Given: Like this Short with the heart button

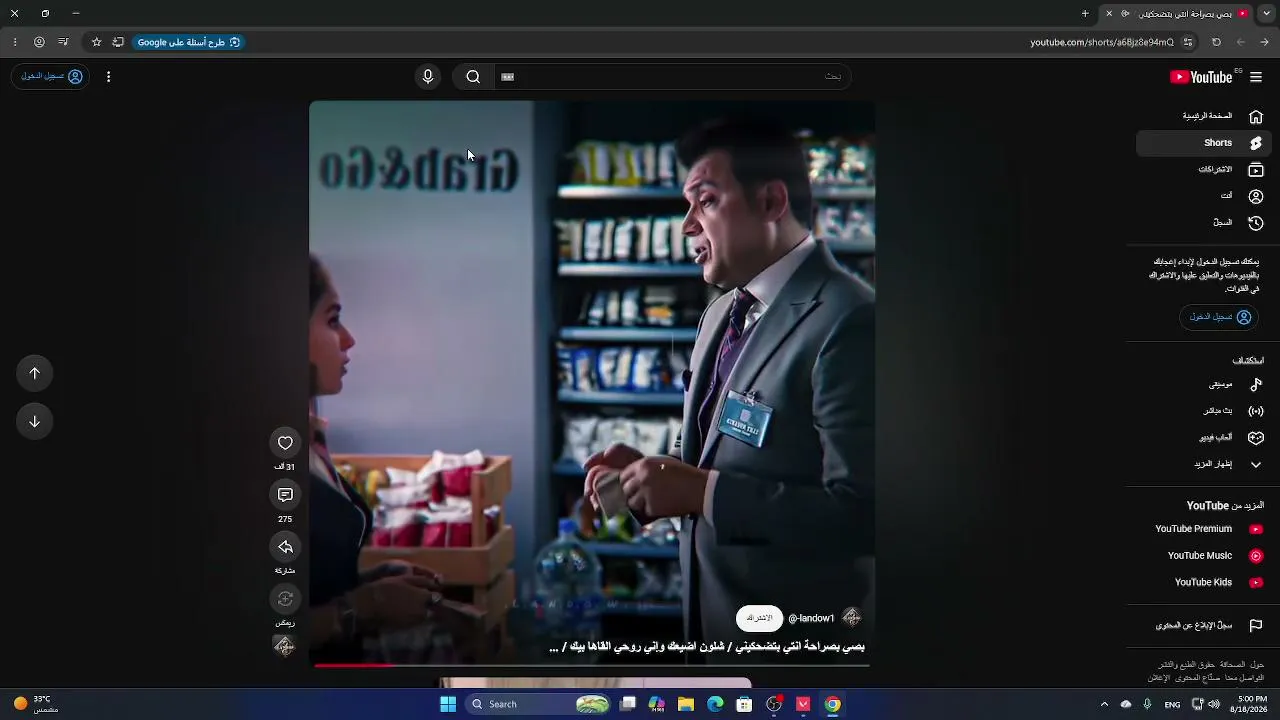Looking at the screenshot, I should [285, 443].
